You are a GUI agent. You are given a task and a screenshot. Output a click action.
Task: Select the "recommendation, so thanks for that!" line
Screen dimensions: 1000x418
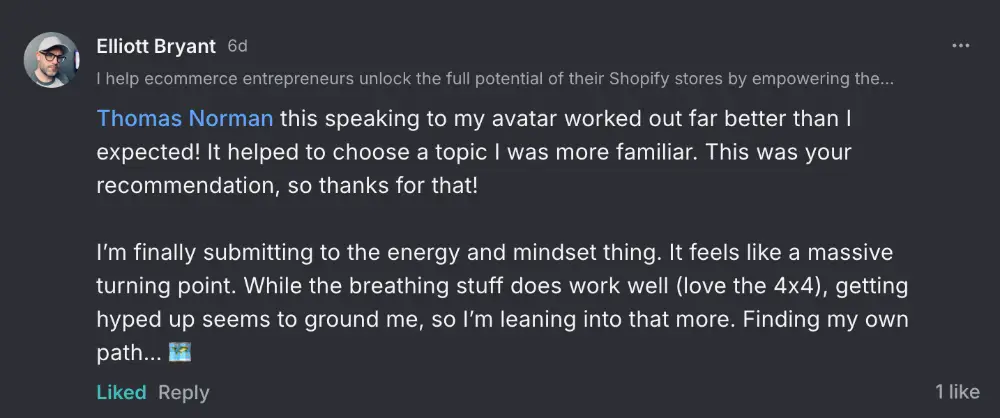(x=288, y=187)
